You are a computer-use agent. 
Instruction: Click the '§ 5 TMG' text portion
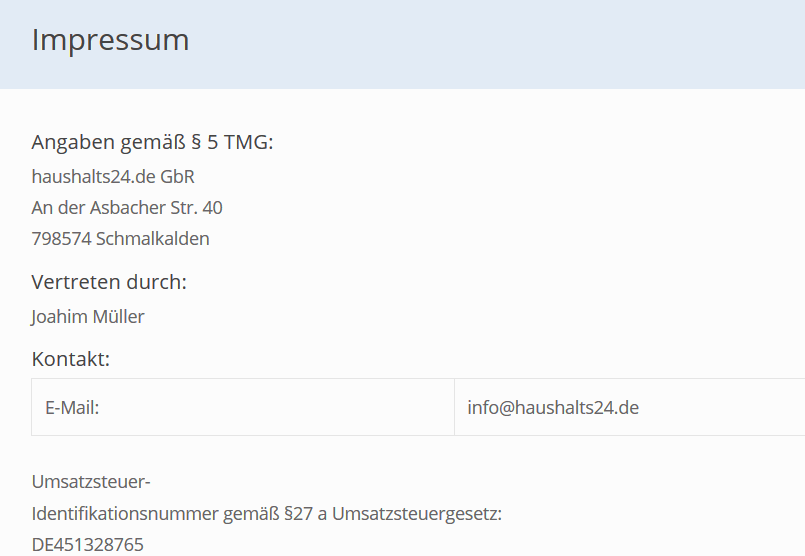(232, 142)
